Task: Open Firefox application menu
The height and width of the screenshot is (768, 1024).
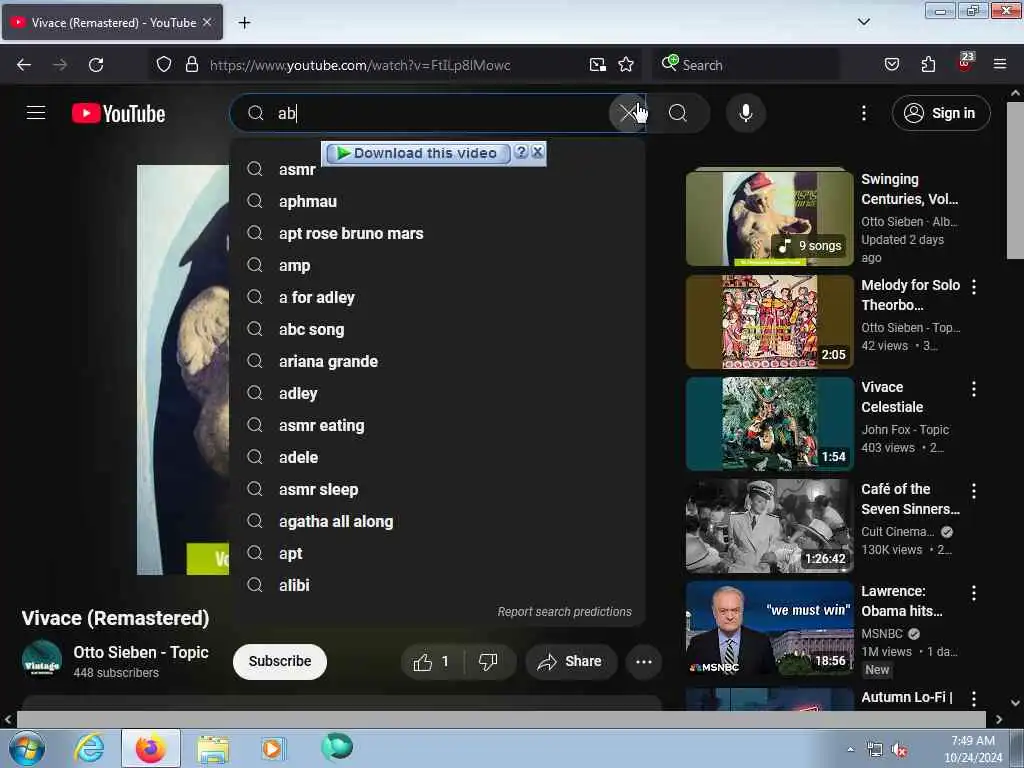Action: [999, 65]
